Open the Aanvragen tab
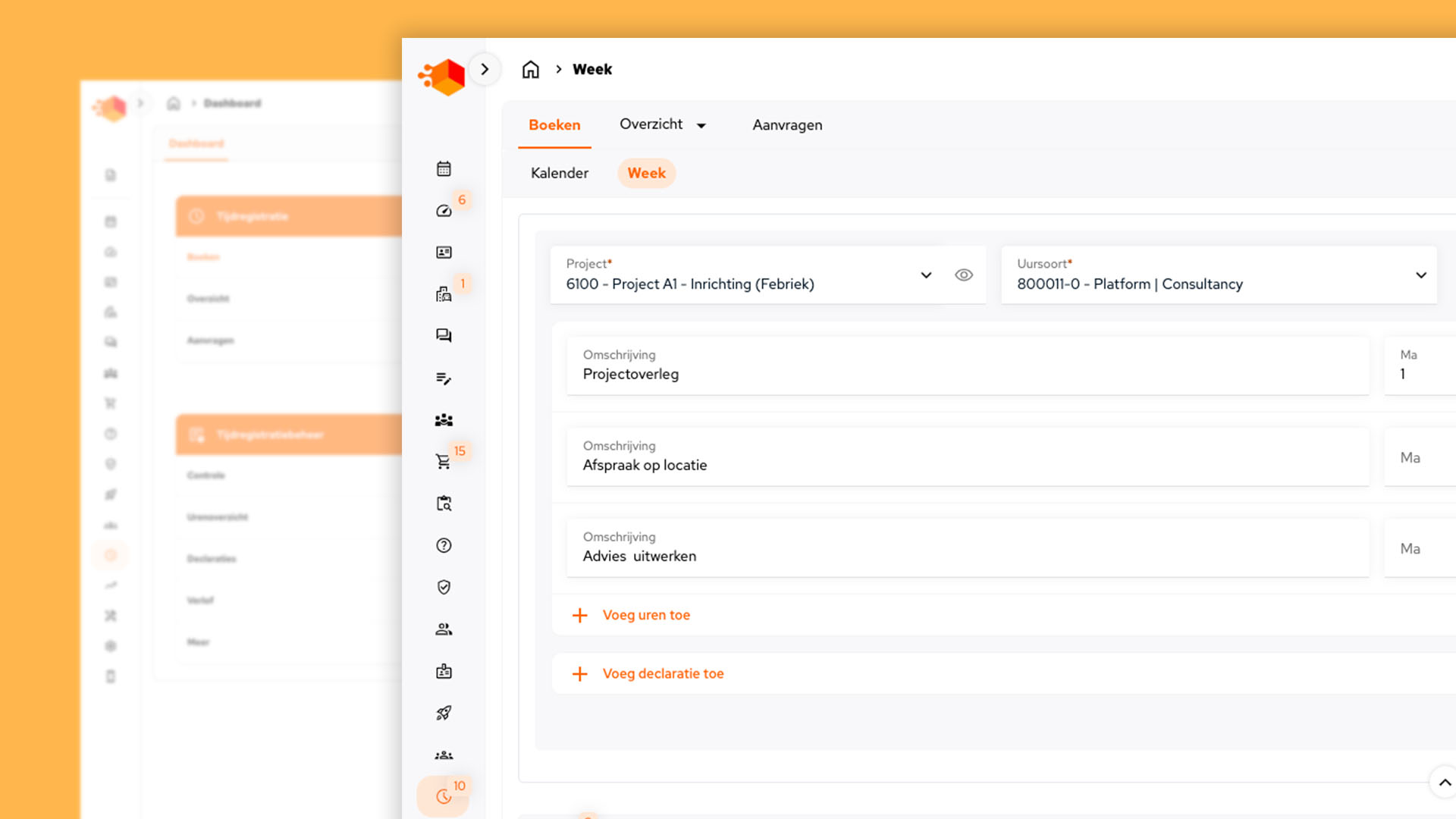 point(786,125)
